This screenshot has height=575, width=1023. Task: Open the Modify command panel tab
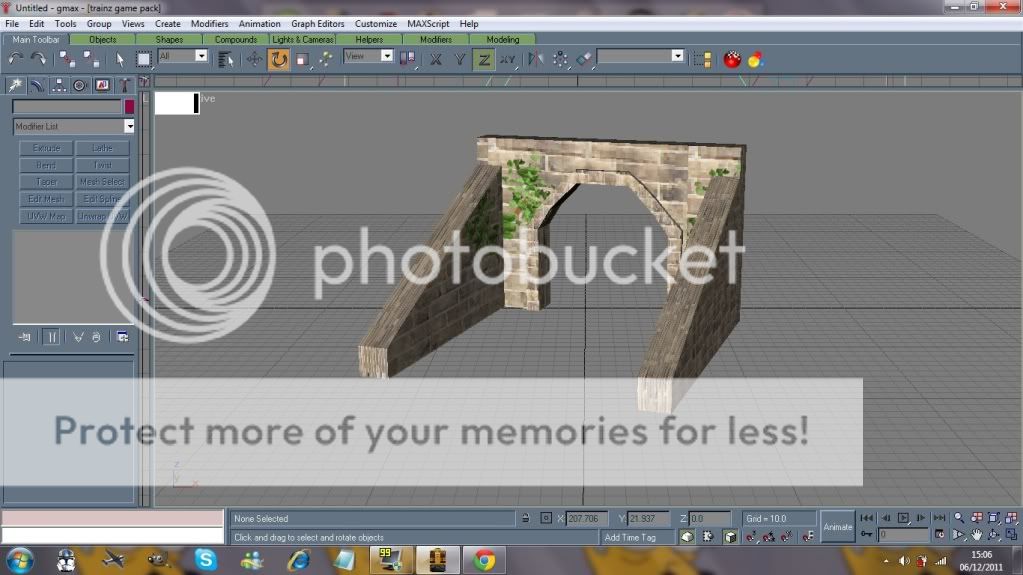coord(37,85)
